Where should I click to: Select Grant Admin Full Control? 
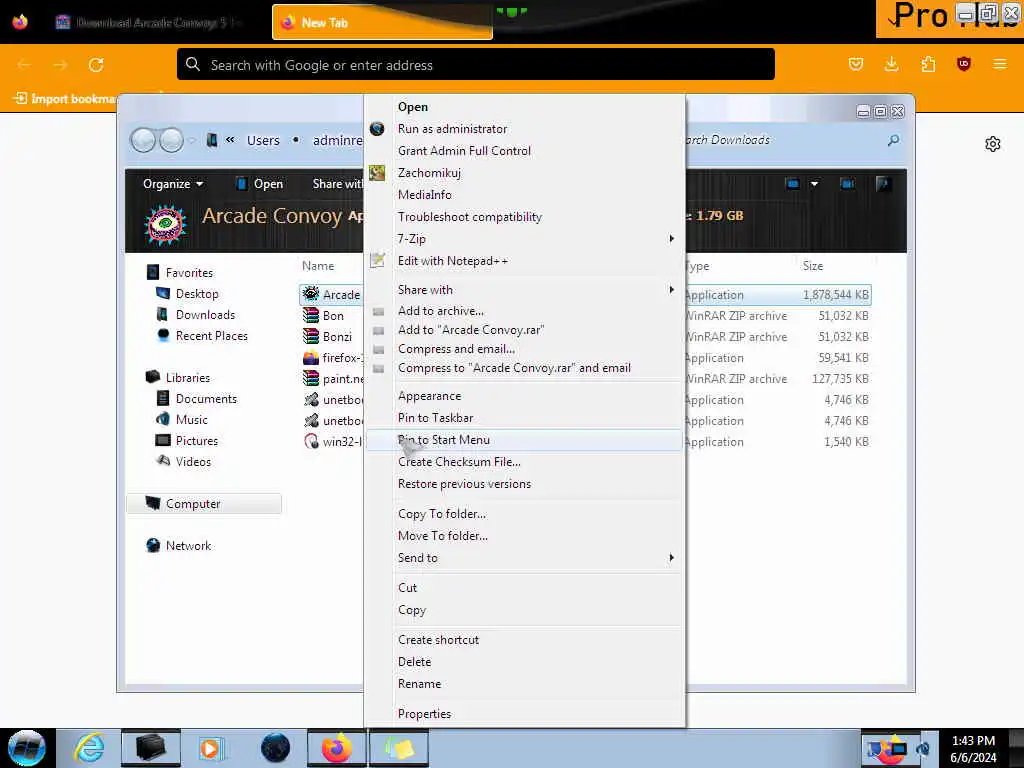point(464,151)
